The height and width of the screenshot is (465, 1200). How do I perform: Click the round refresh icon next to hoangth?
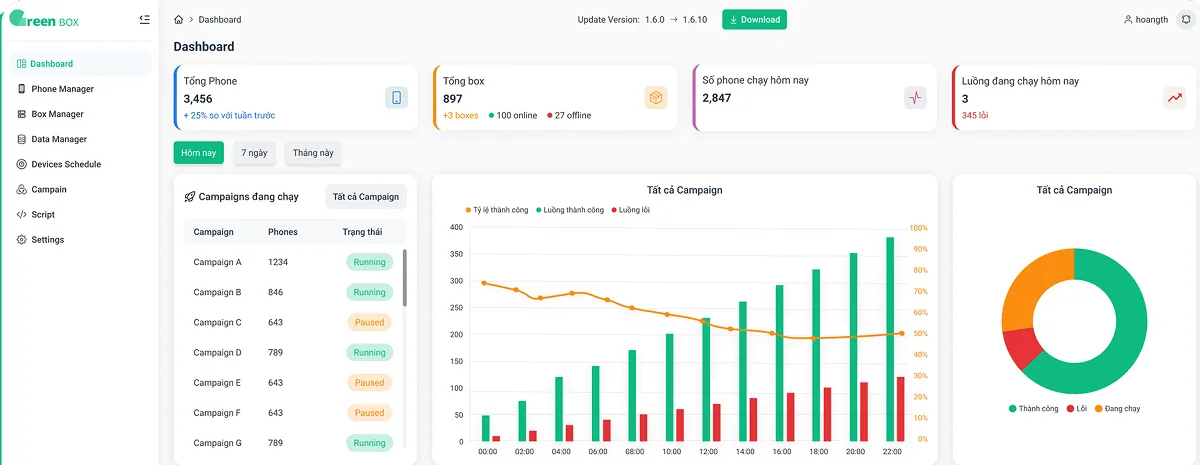[x=1185, y=20]
